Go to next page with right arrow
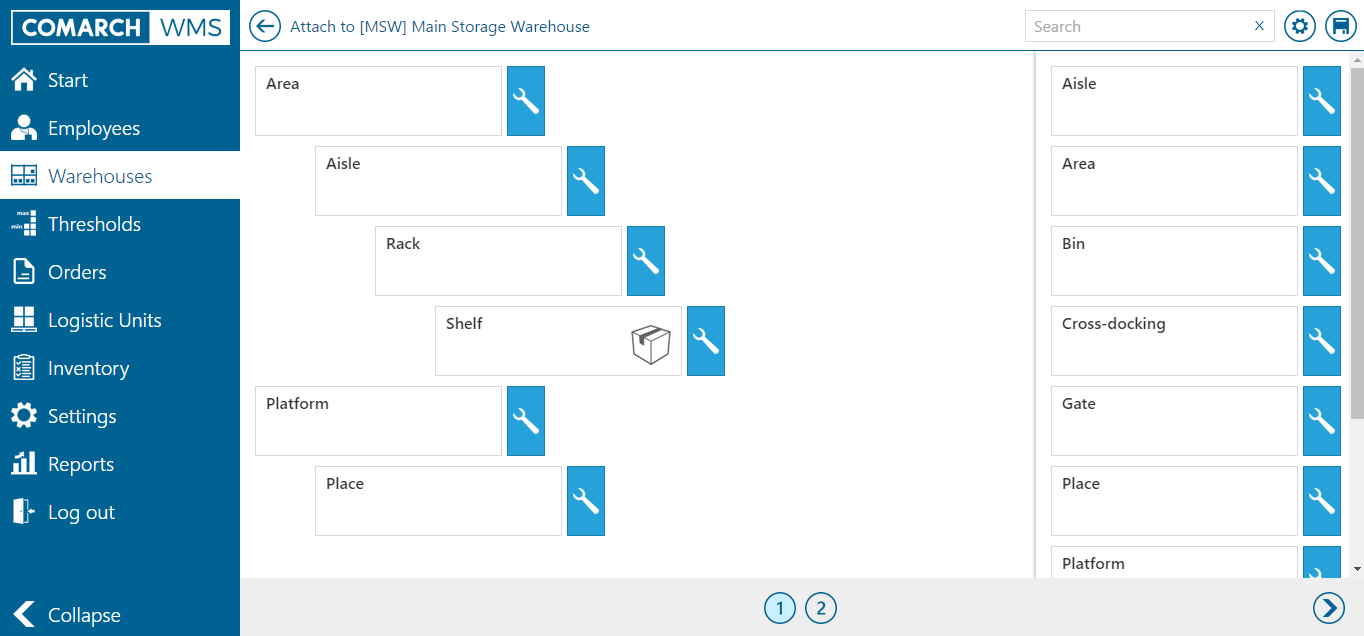The width and height of the screenshot is (1364, 636). (1328, 608)
